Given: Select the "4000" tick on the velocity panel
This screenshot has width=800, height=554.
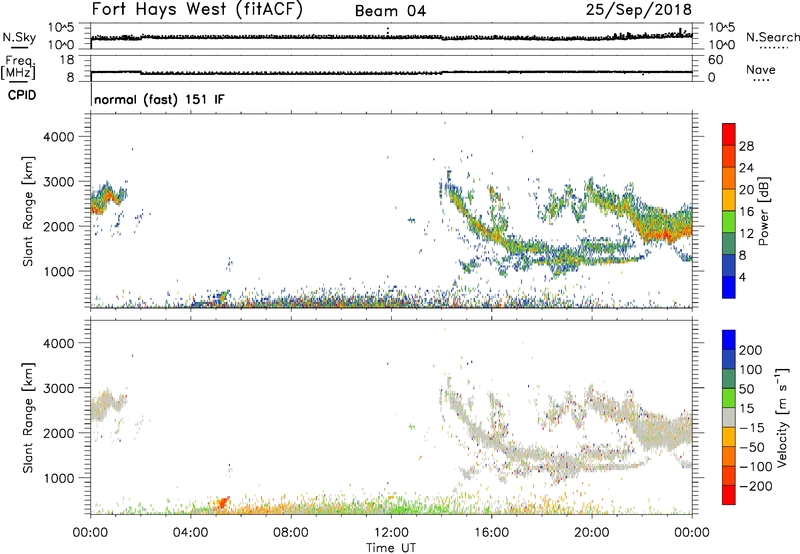Looking at the screenshot, I should point(58,343).
